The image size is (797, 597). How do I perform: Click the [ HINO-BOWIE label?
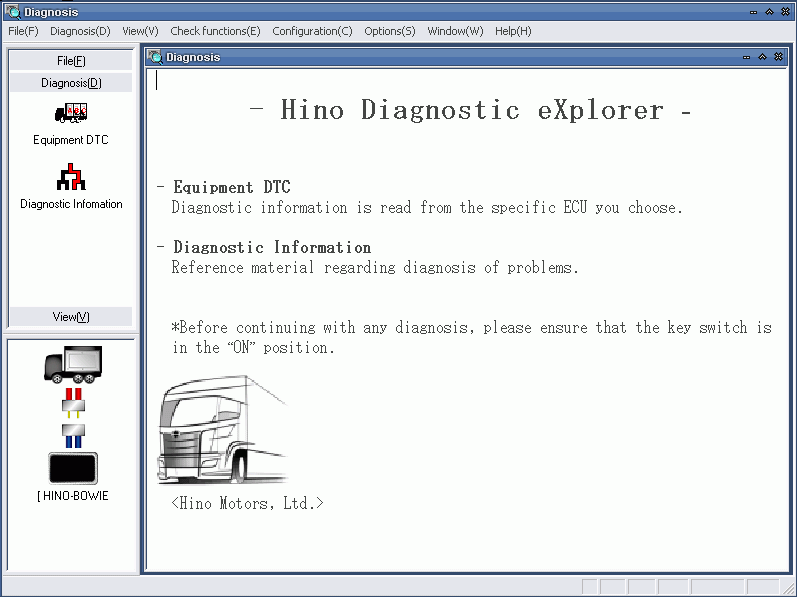[x=73, y=496]
